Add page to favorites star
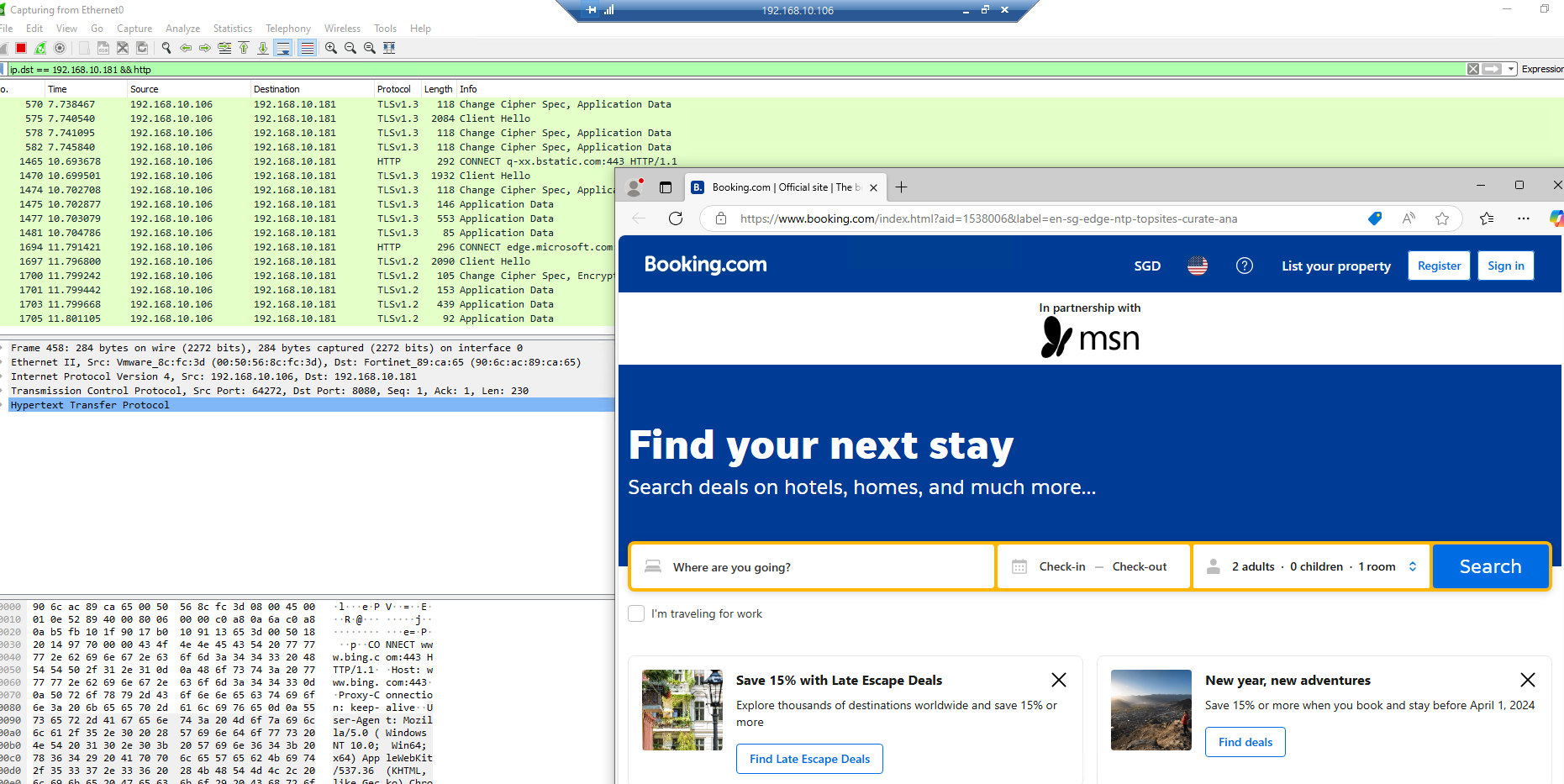The width and height of the screenshot is (1564, 784). pos(1442,218)
